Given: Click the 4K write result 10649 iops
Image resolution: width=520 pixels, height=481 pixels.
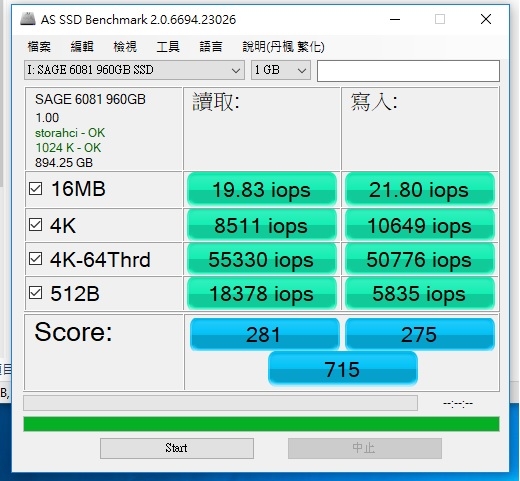Looking at the screenshot, I should [420, 225].
